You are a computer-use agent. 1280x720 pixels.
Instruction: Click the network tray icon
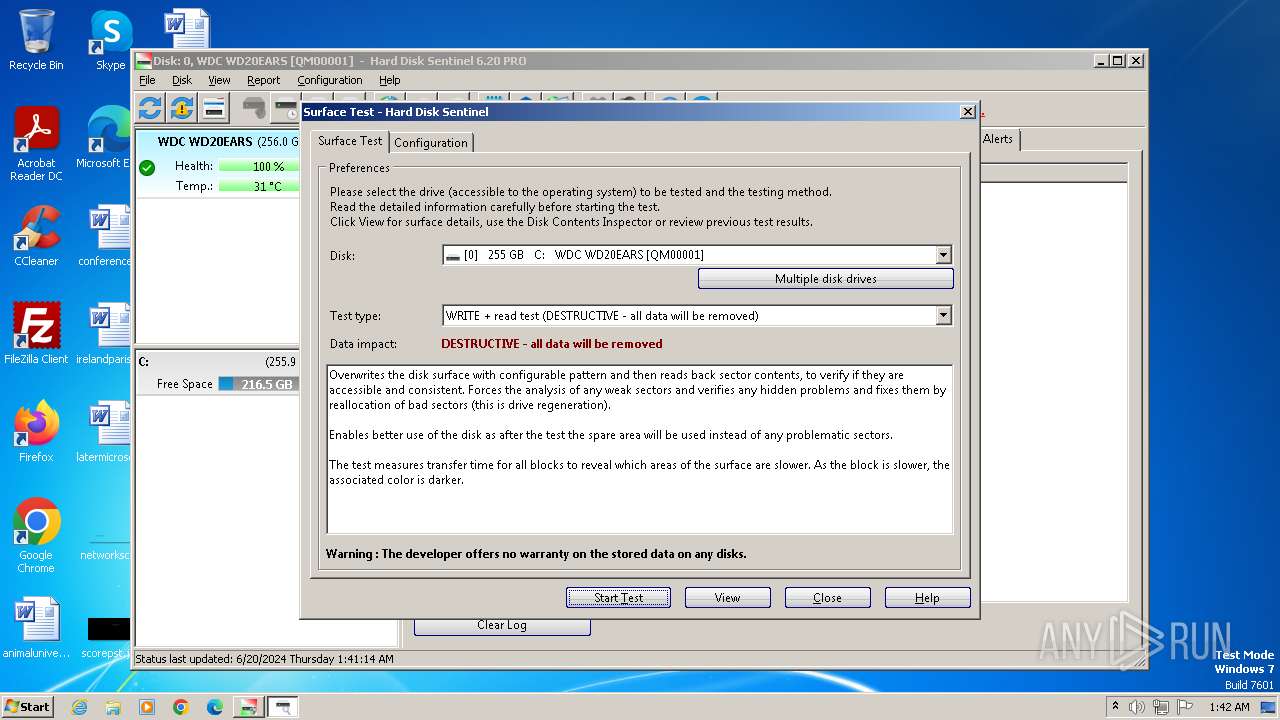point(1160,707)
